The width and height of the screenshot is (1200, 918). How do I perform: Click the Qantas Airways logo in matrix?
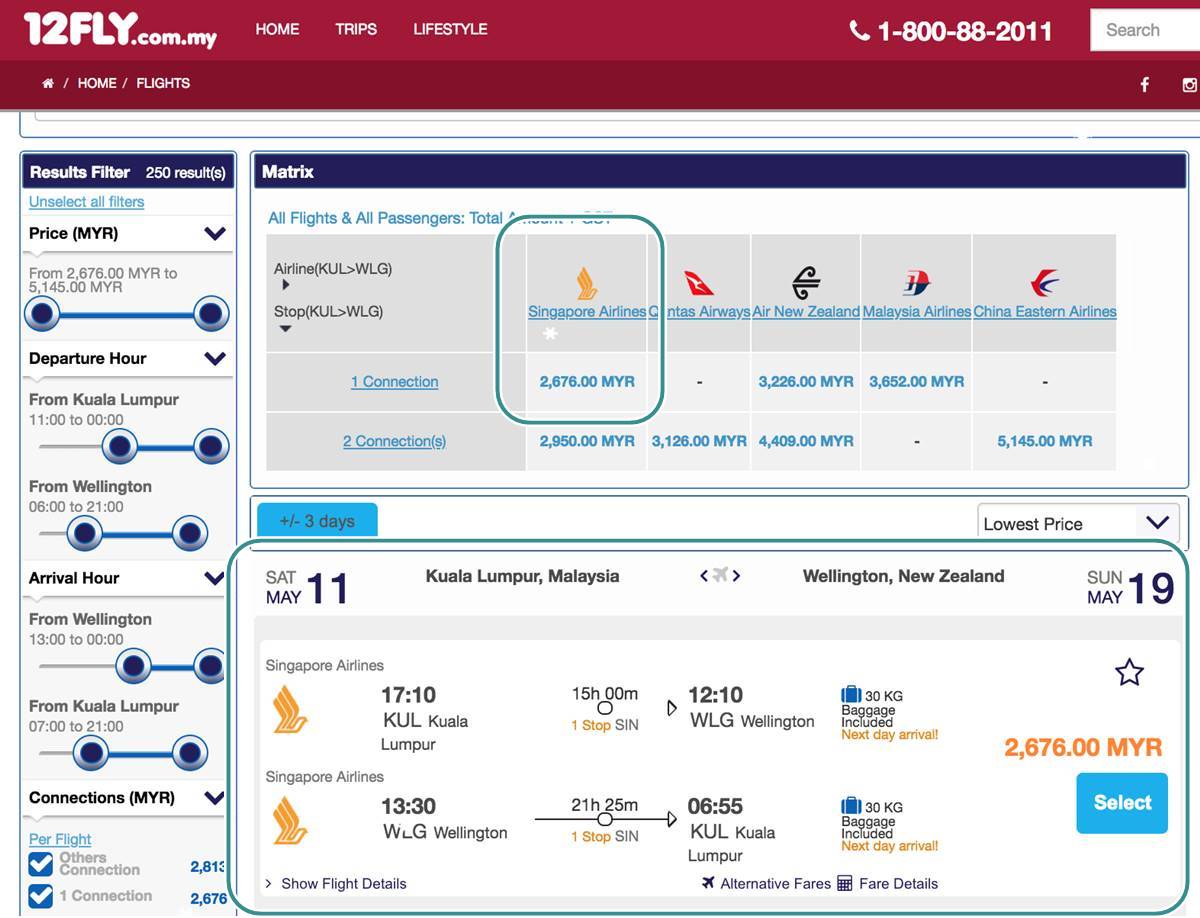click(x=699, y=283)
